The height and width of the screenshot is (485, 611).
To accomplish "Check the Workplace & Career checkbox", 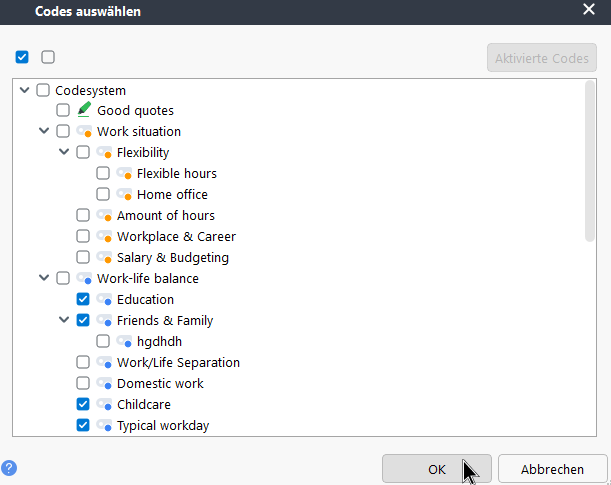I will (x=83, y=236).
